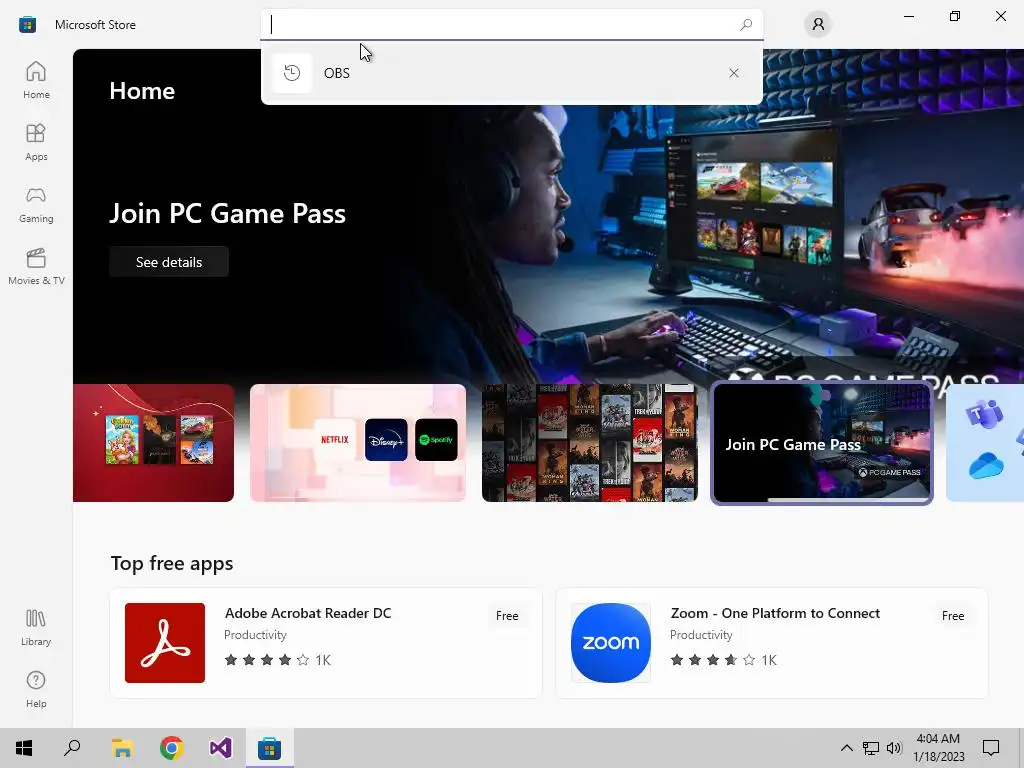Open the Windows Start menu
The image size is (1024, 768).
[24, 748]
